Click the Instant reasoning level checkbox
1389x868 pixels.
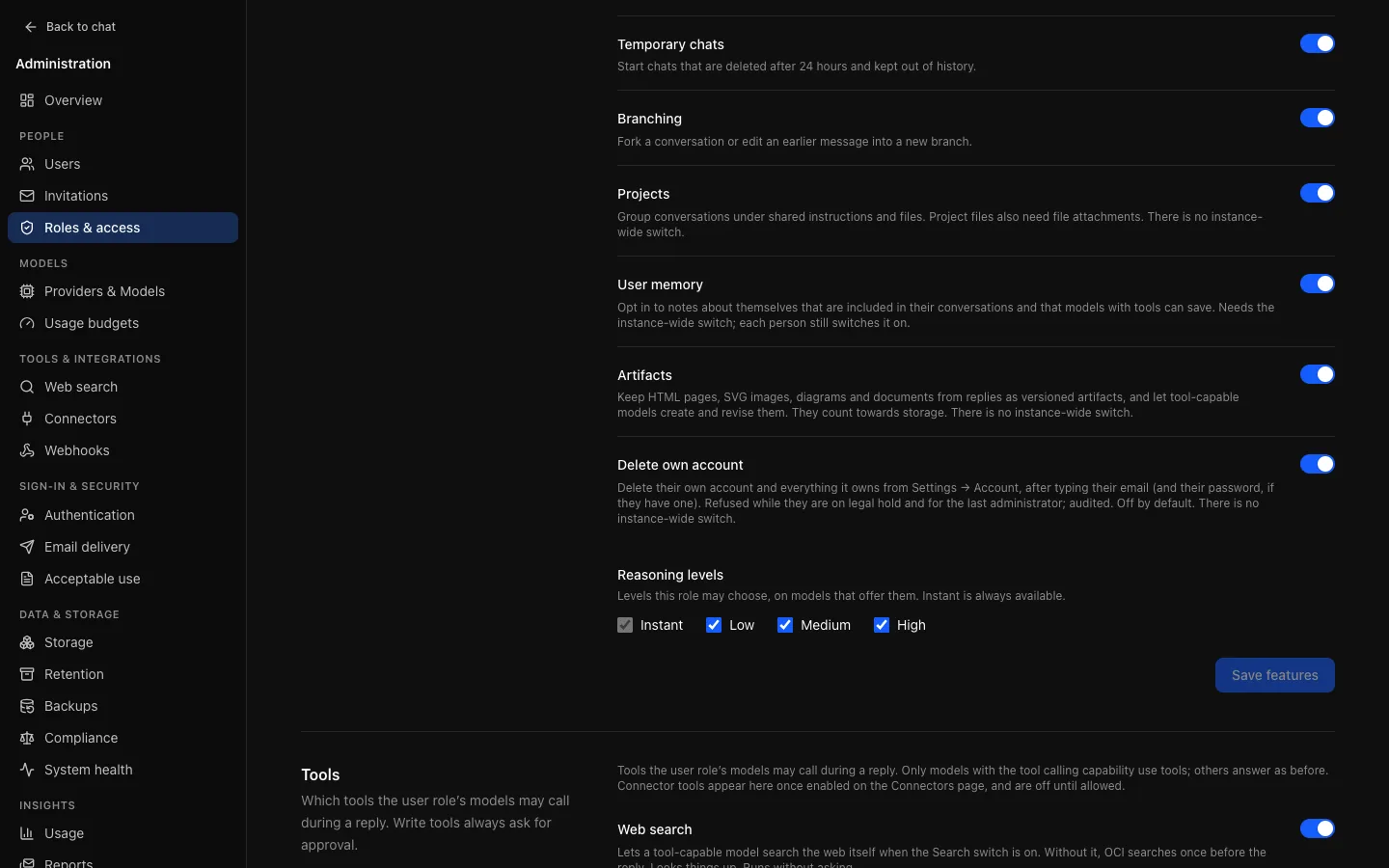[x=625, y=625]
